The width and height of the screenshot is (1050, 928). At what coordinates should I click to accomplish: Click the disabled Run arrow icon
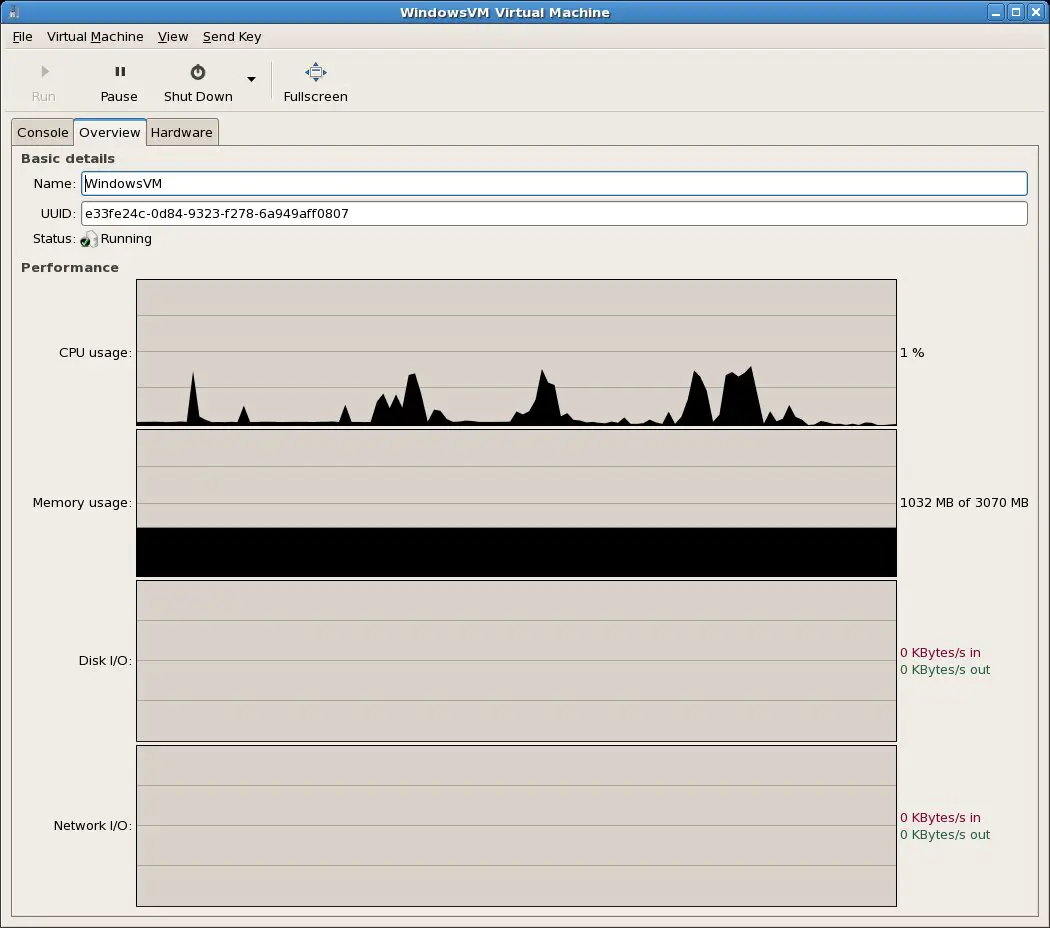coord(43,70)
